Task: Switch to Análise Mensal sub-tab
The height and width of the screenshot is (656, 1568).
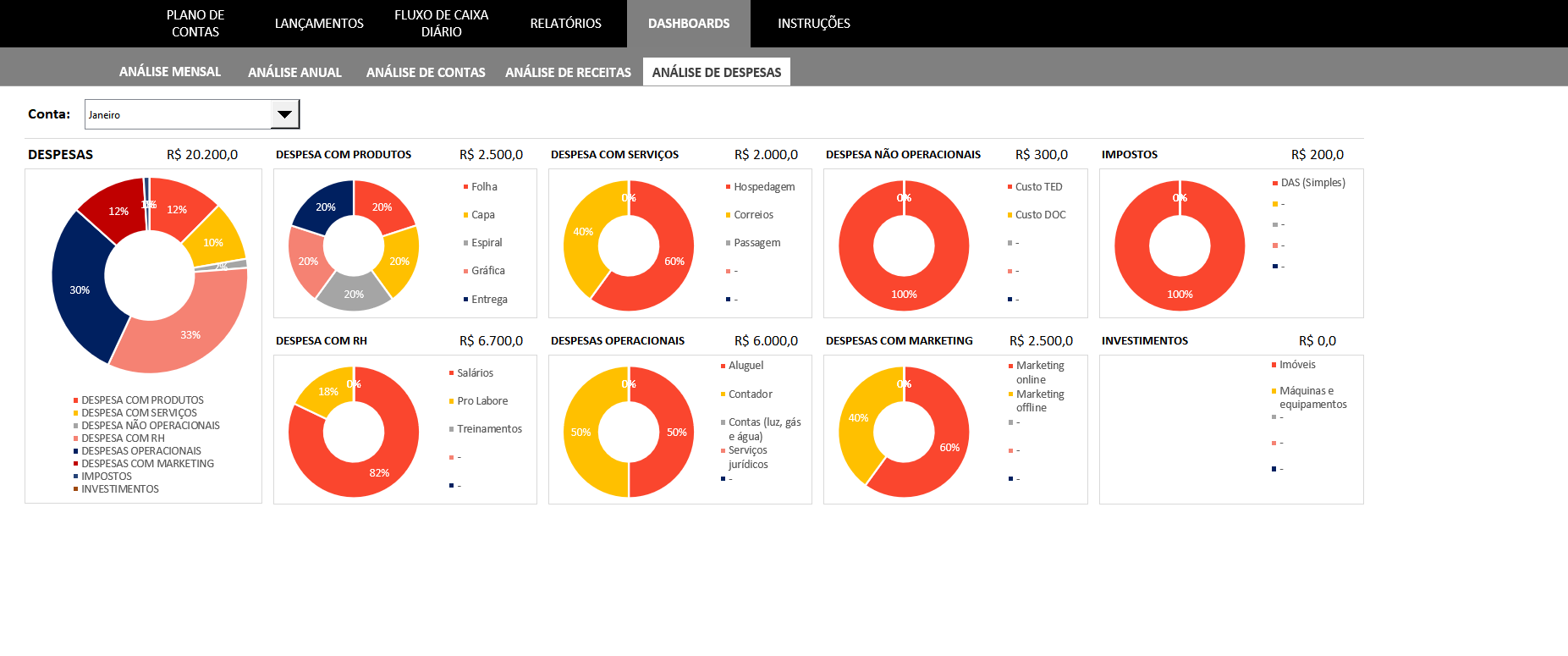Action: 170,72
